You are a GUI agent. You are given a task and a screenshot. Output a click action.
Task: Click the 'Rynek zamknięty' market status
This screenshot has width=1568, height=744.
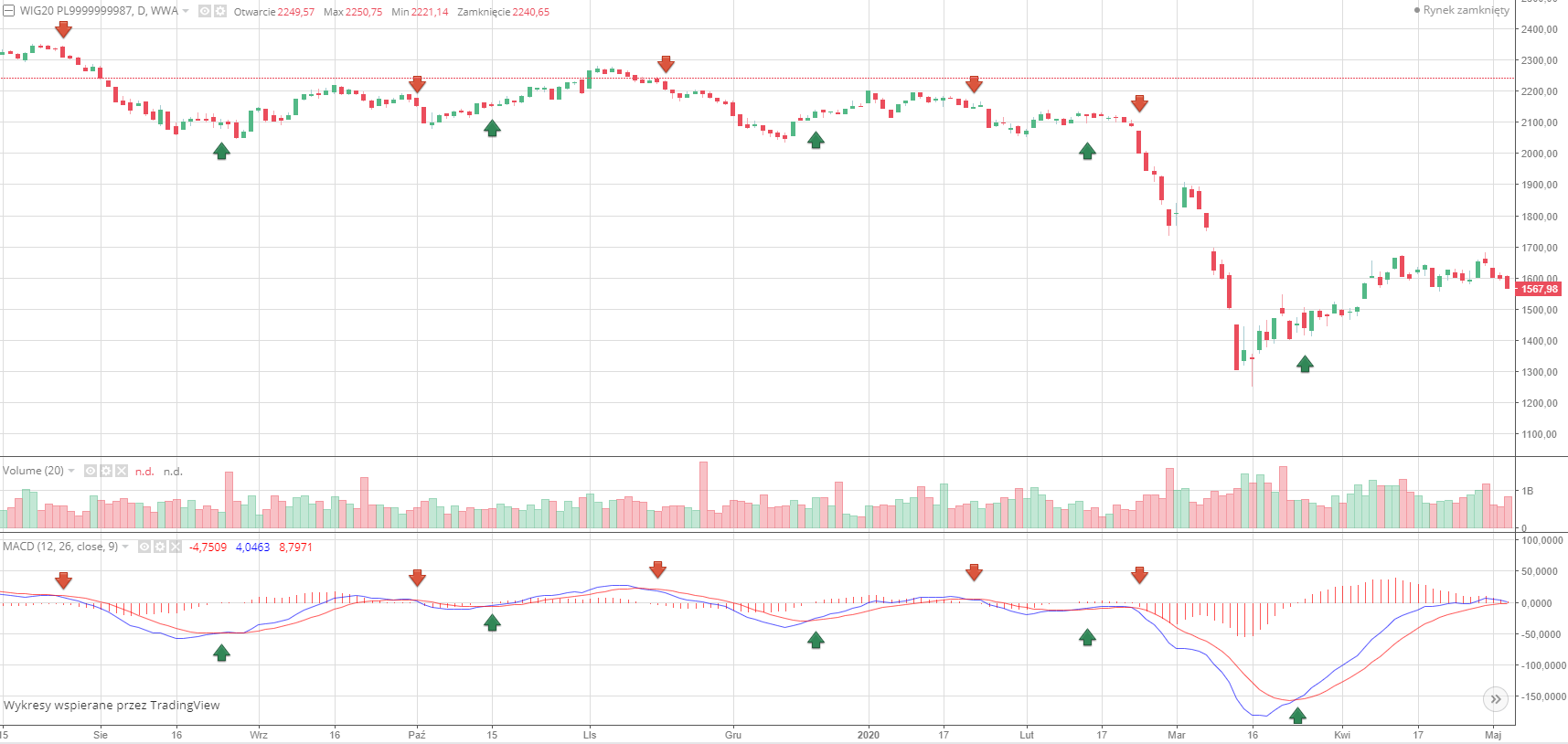[1462, 10]
